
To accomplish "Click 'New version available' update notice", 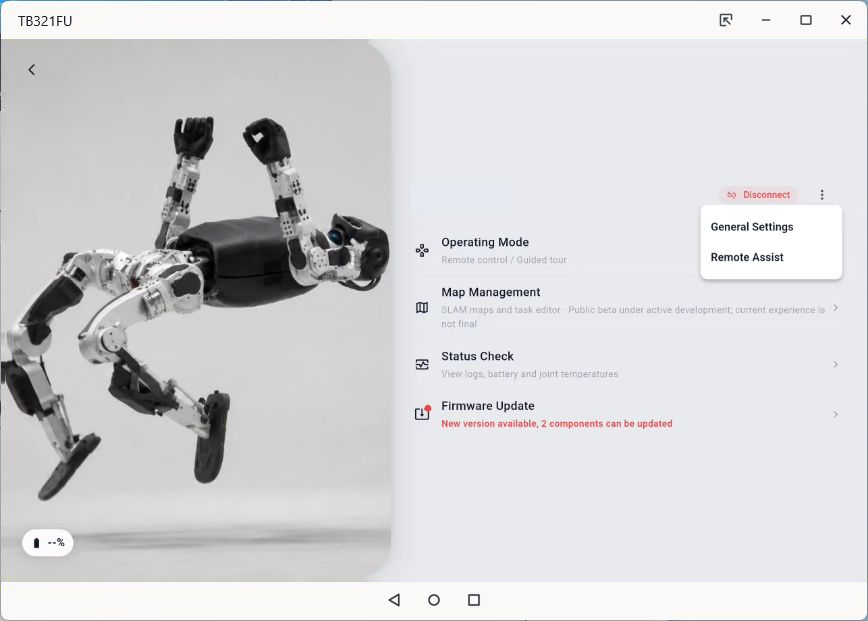I will click(x=556, y=423).
